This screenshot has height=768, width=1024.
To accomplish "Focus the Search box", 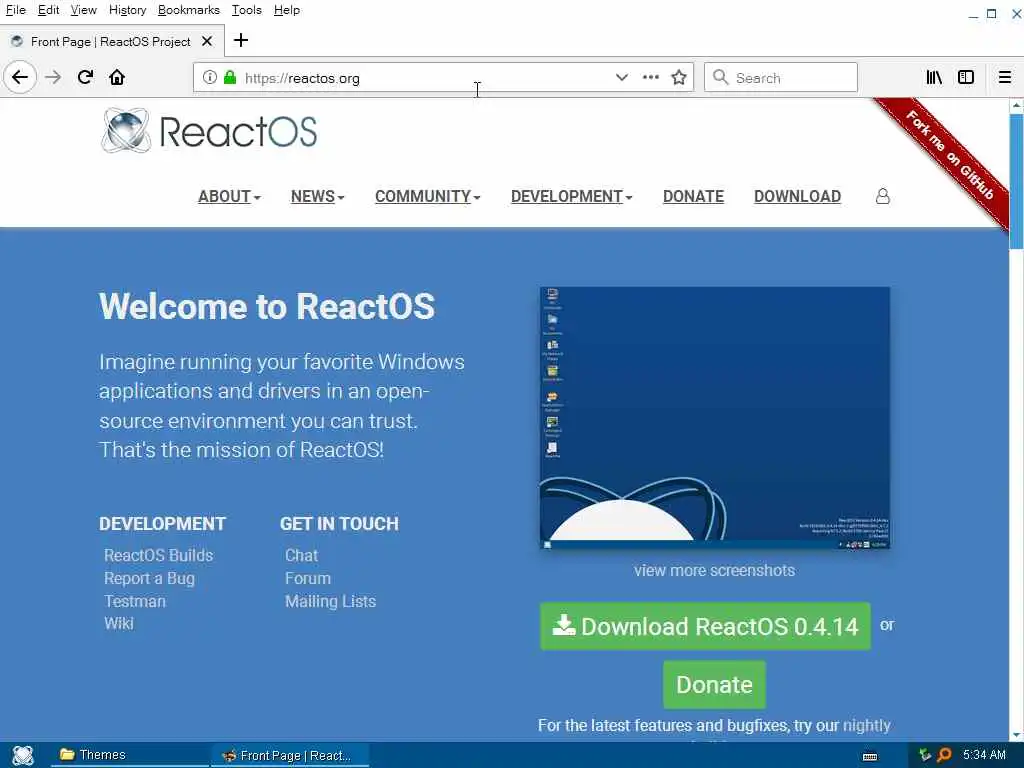I will tap(781, 78).
